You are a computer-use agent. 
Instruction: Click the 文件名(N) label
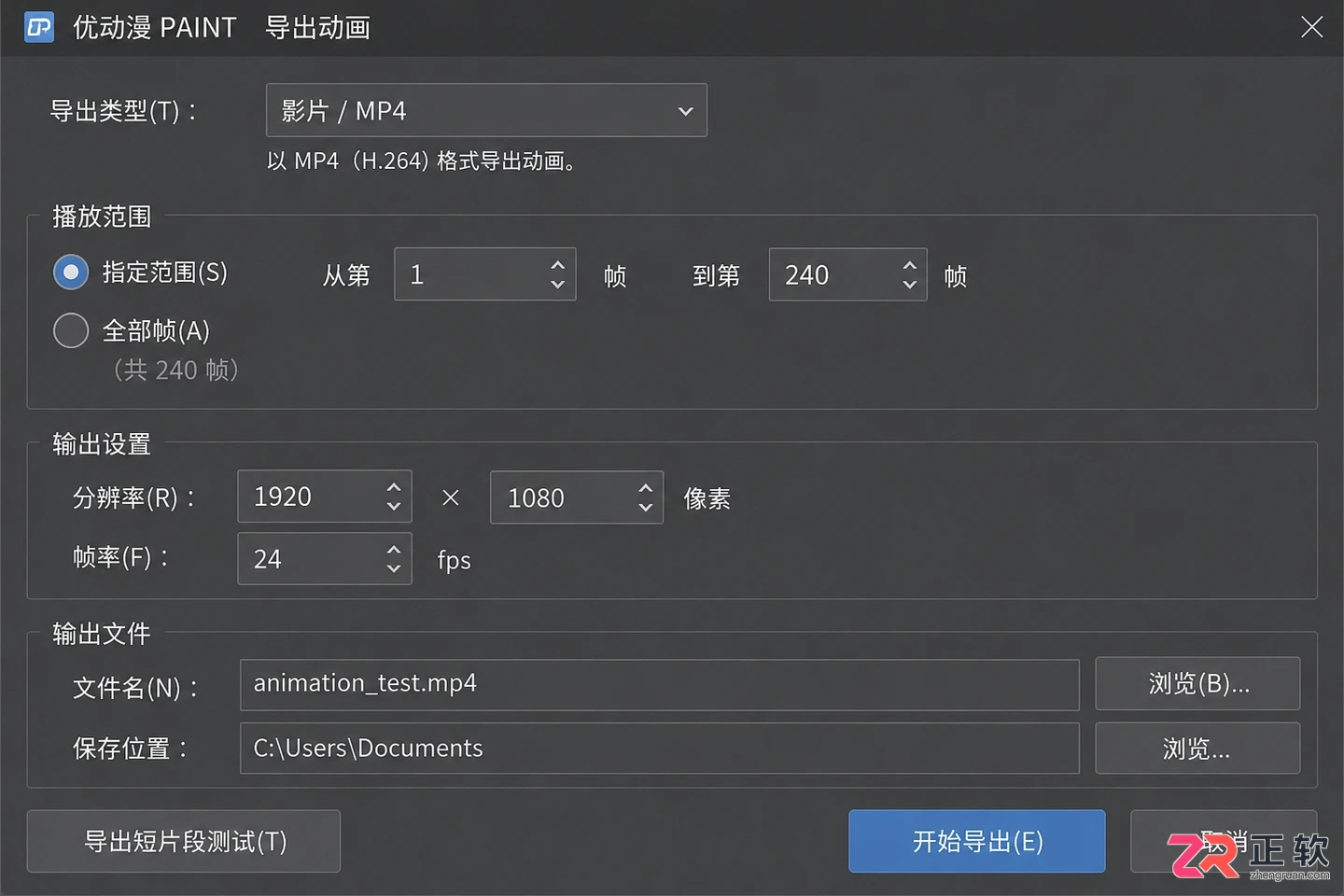point(136,689)
